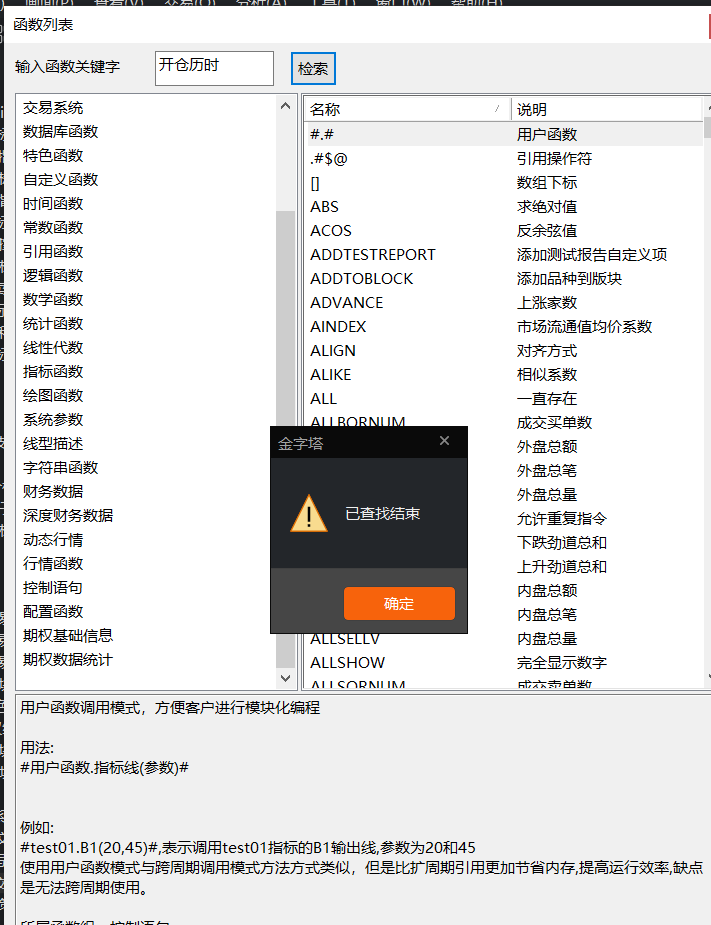
Task: Select the .#$@ function row
Action: tap(504, 159)
